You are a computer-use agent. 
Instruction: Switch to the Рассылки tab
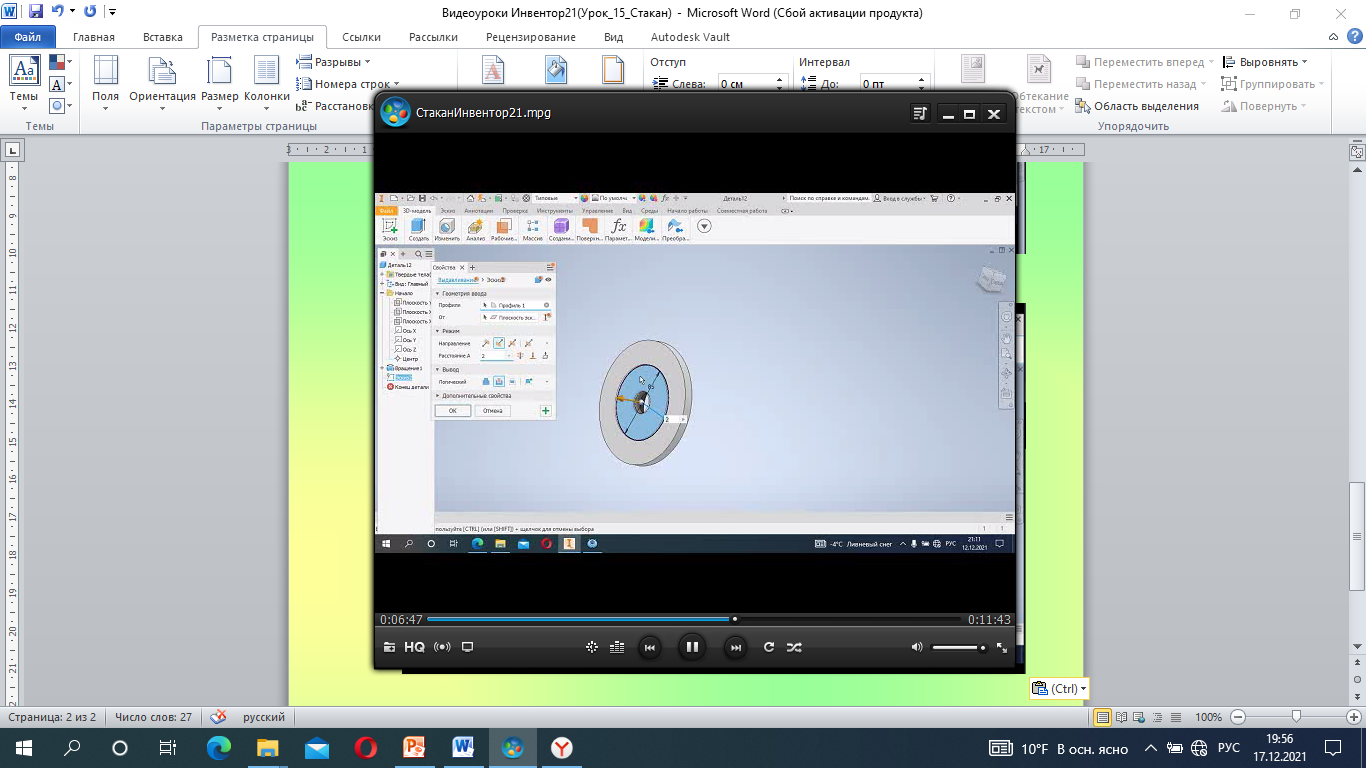click(433, 37)
